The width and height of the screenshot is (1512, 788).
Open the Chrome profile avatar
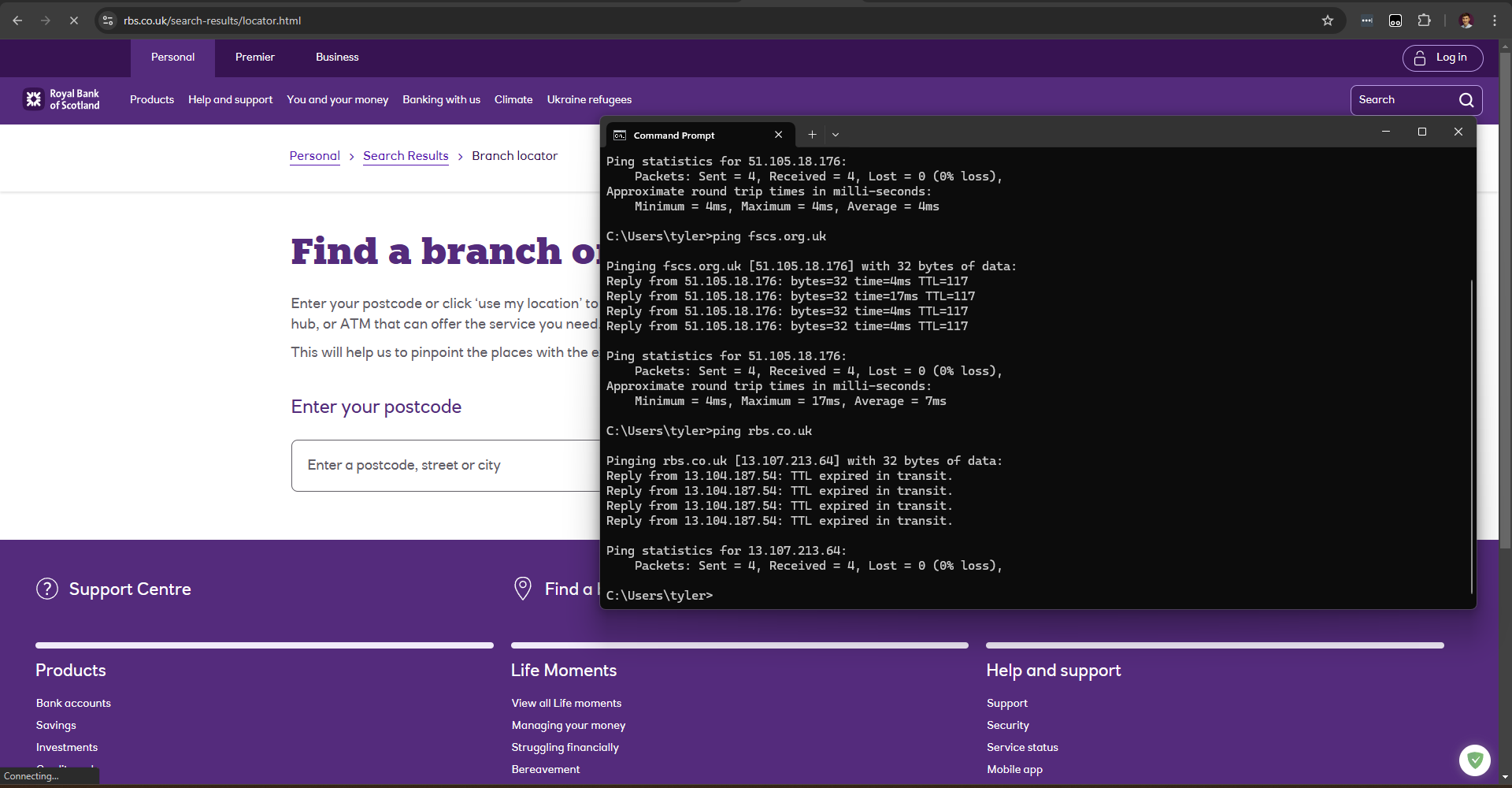(x=1466, y=20)
